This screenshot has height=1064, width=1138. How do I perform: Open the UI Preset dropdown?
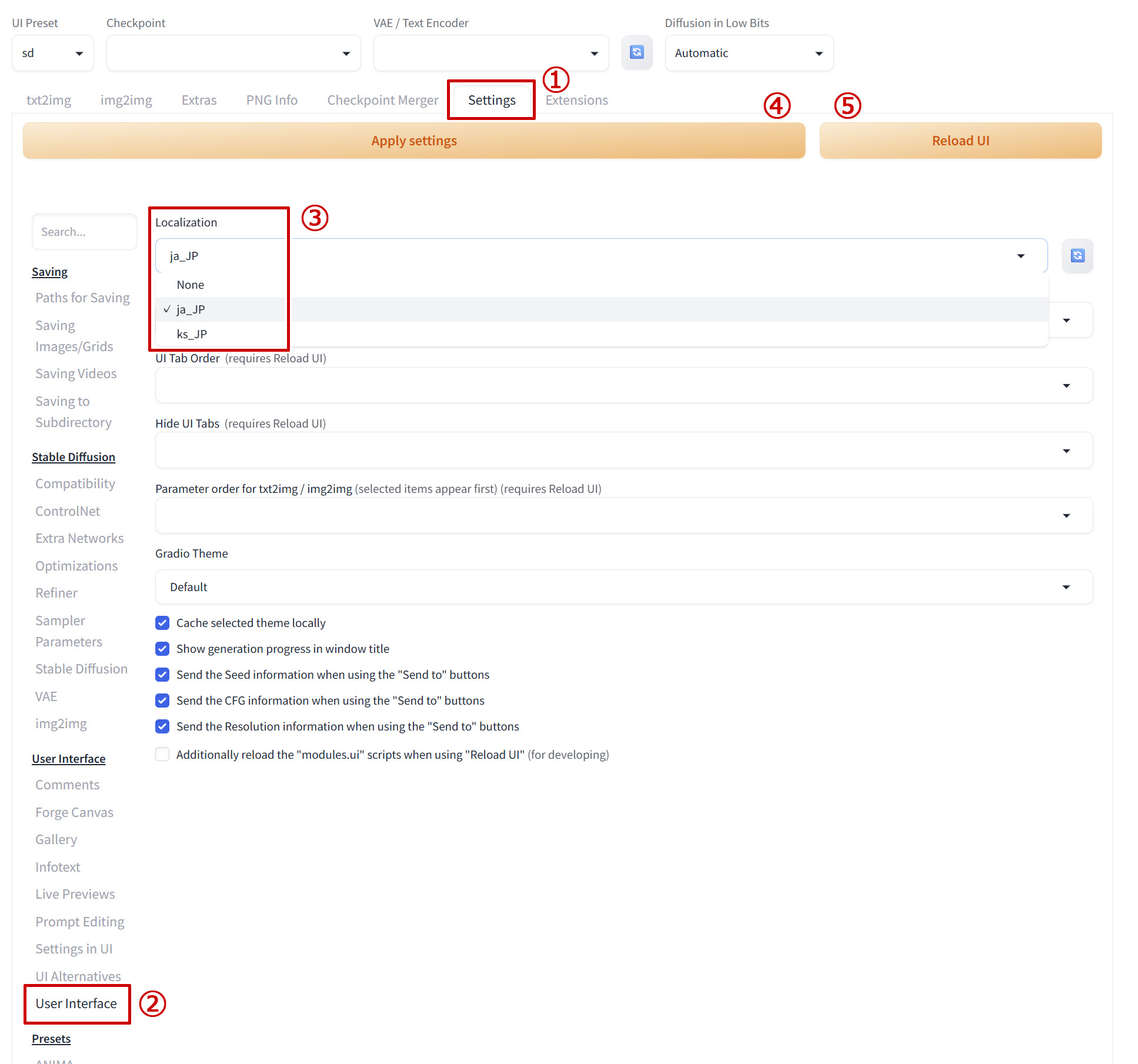[x=52, y=53]
